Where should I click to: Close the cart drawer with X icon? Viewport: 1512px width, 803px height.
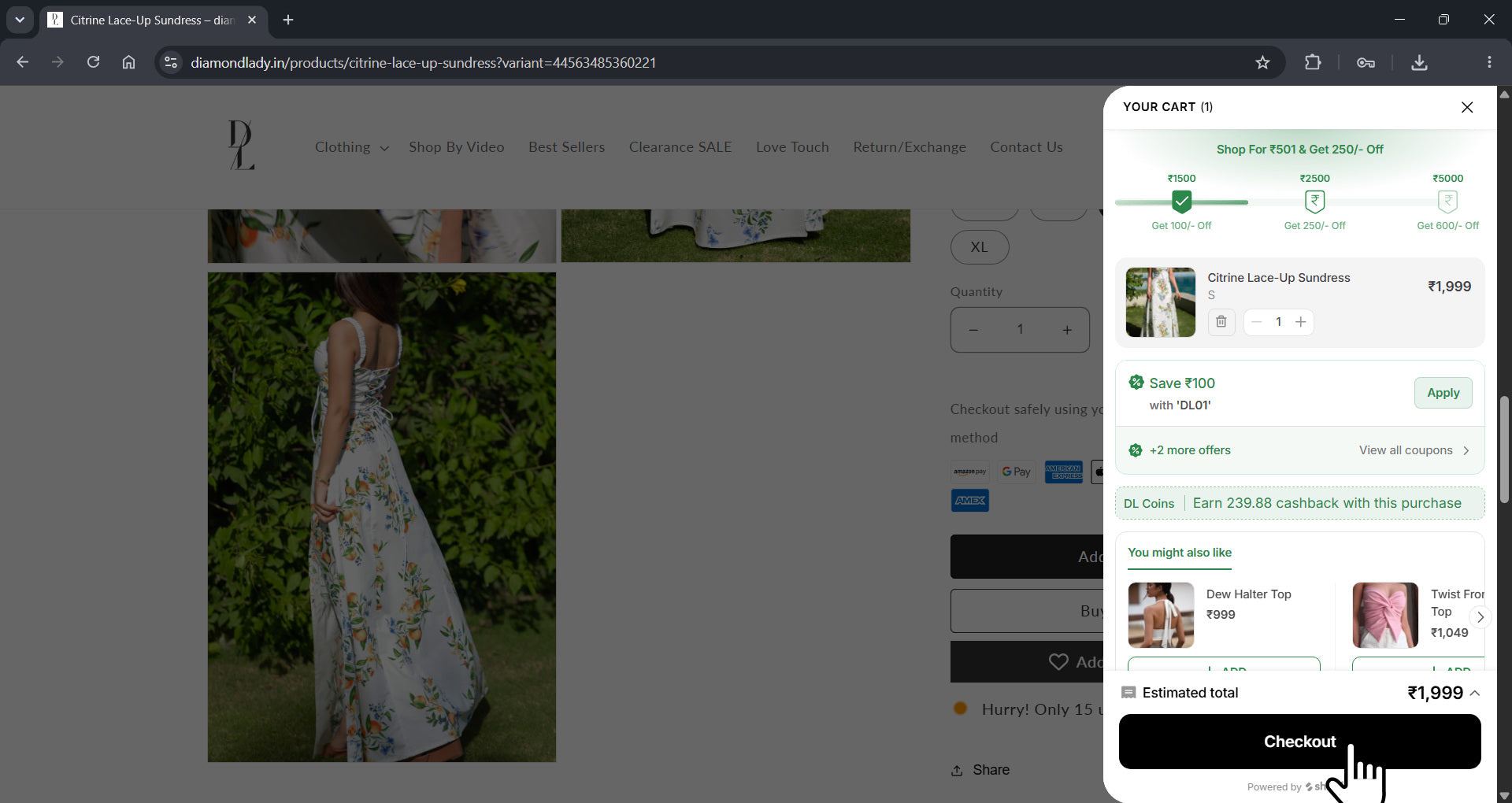(1466, 107)
